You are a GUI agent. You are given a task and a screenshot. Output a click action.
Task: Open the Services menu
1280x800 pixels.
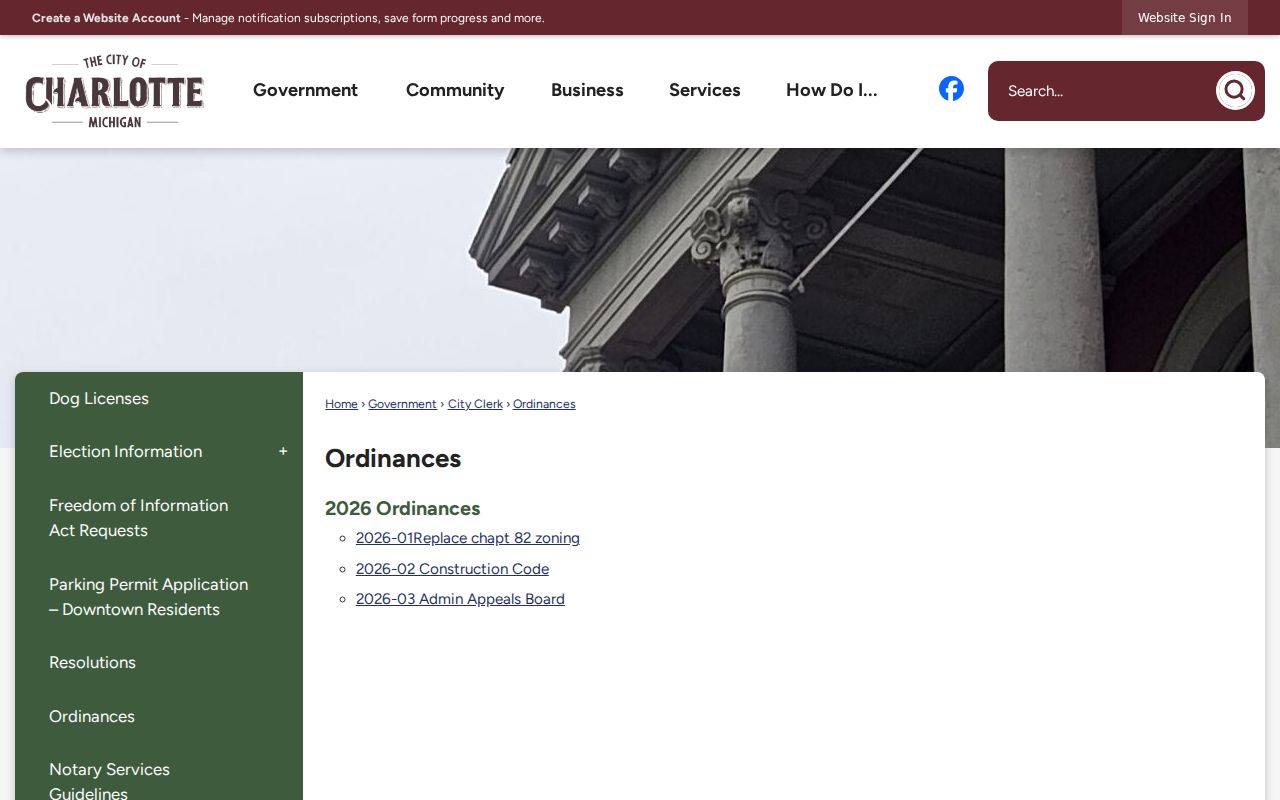pos(705,90)
